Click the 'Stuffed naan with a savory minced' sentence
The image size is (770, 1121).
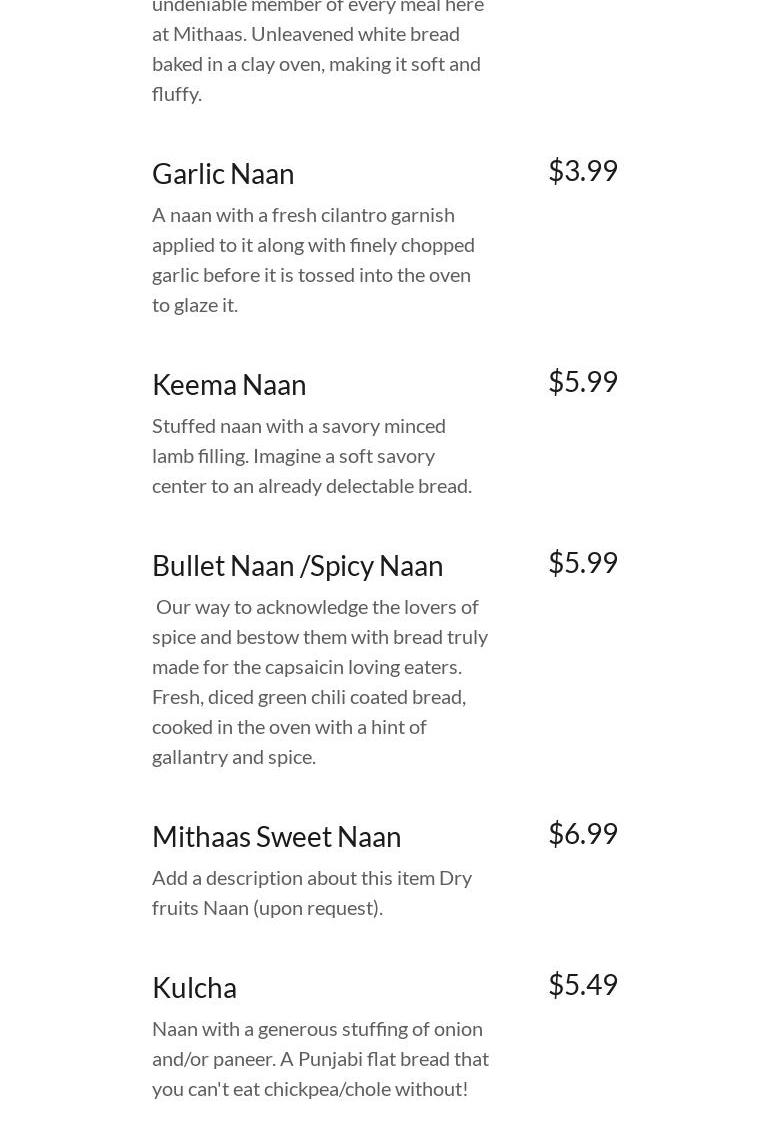(299, 426)
